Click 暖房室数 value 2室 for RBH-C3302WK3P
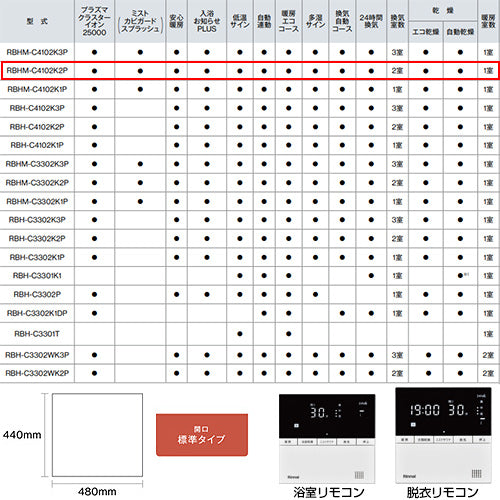The width and height of the screenshot is (500, 500). (x=488, y=355)
